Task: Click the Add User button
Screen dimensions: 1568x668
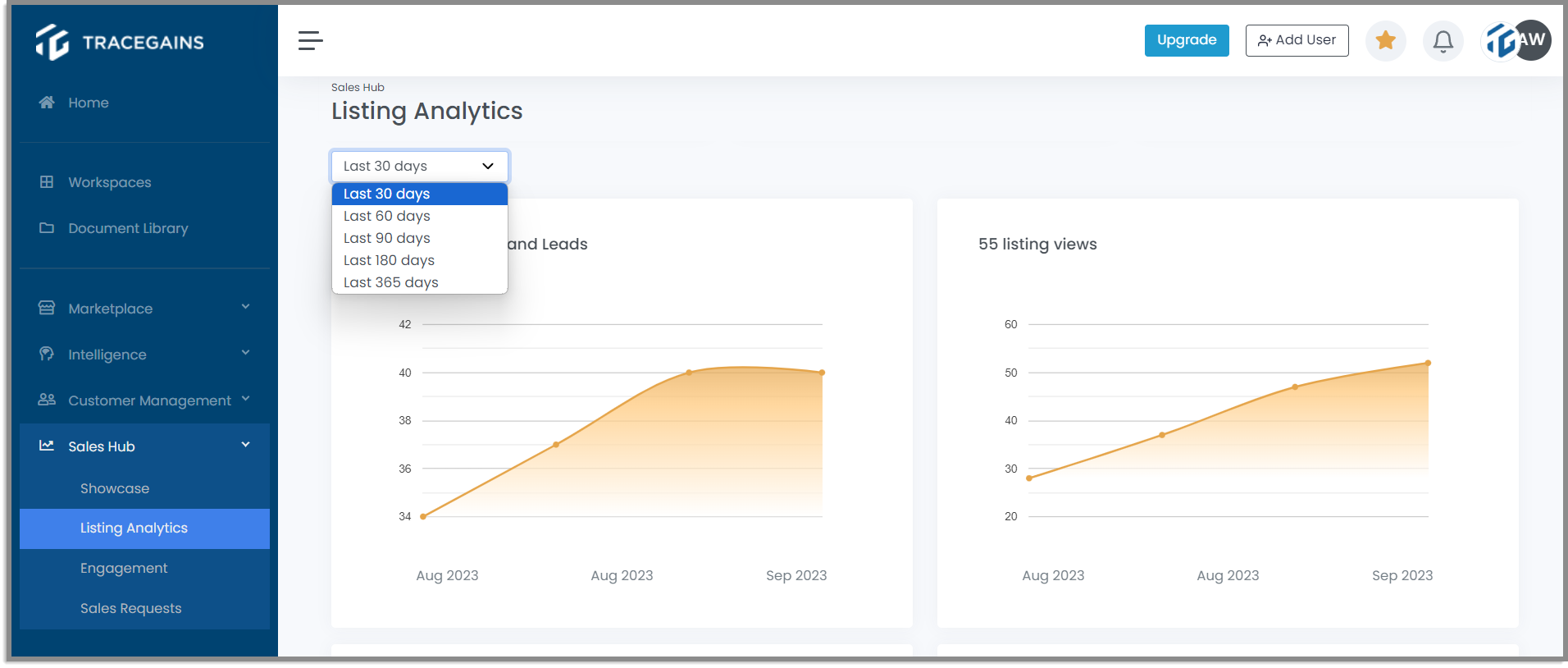Action: click(1297, 40)
